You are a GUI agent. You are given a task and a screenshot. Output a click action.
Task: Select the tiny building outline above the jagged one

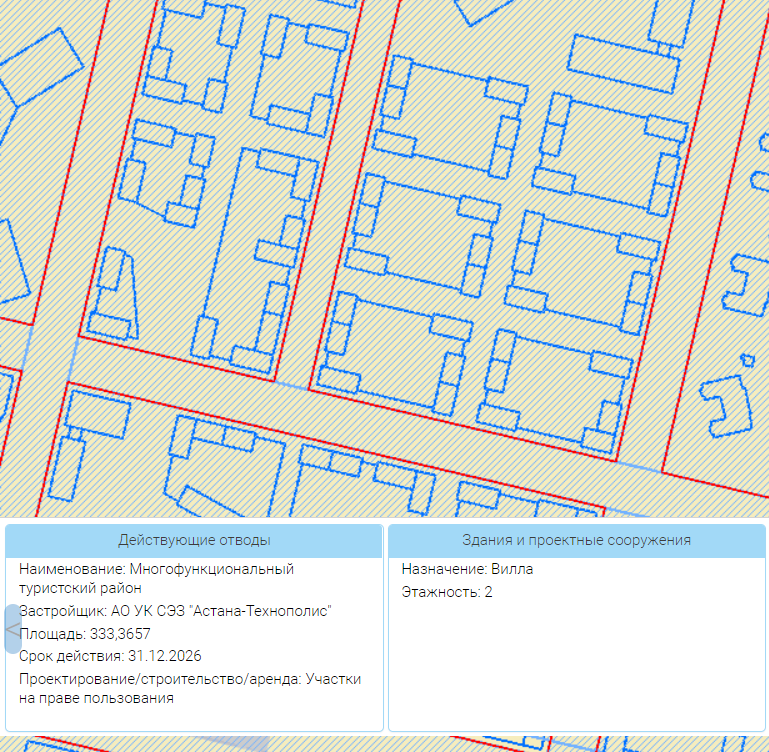[x=746, y=361]
